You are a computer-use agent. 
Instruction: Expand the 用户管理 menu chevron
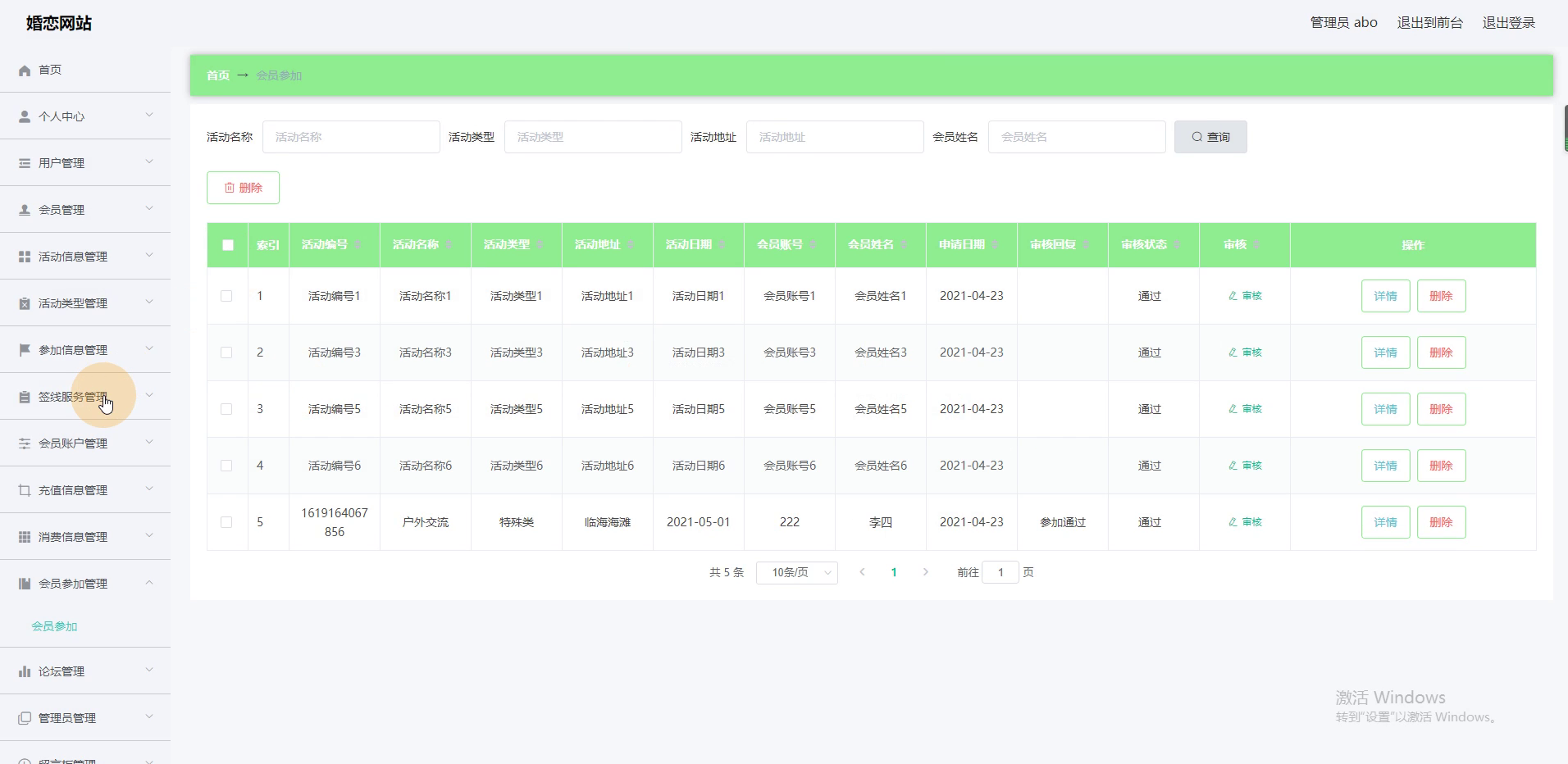point(149,162)
